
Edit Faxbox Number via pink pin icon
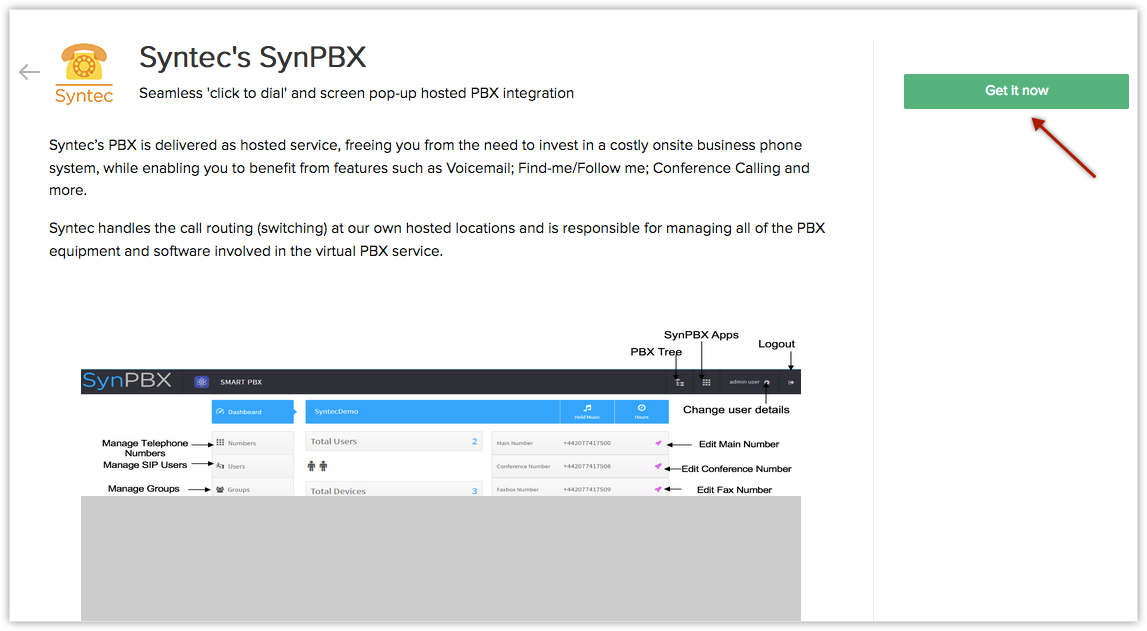(x=658, y=489)
